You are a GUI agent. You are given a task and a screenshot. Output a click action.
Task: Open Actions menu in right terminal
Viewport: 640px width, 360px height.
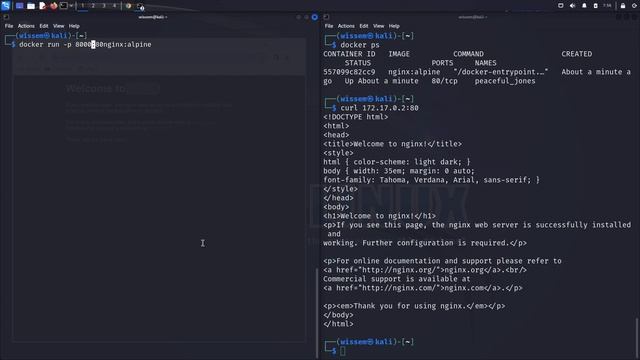coord(346,26)
